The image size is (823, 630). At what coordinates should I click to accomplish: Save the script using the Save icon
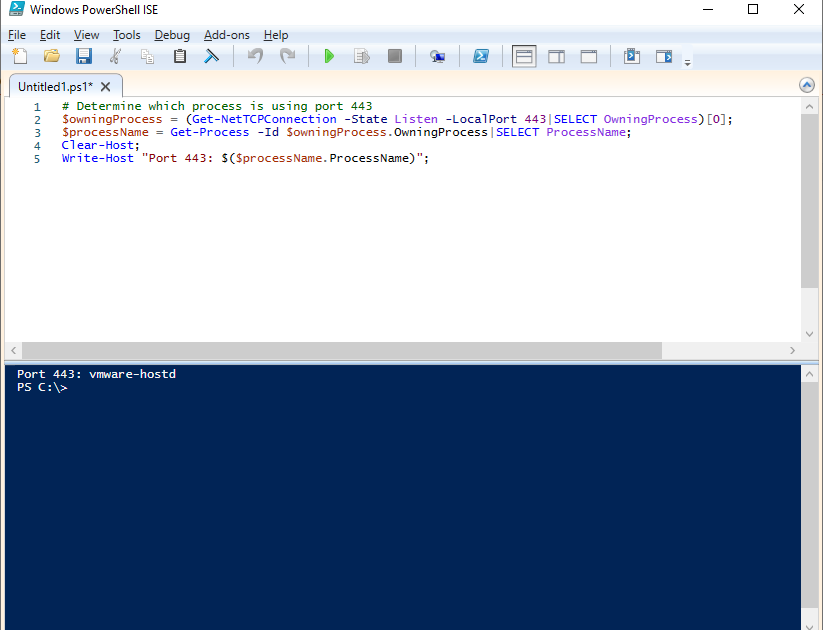tap(83, 56)
